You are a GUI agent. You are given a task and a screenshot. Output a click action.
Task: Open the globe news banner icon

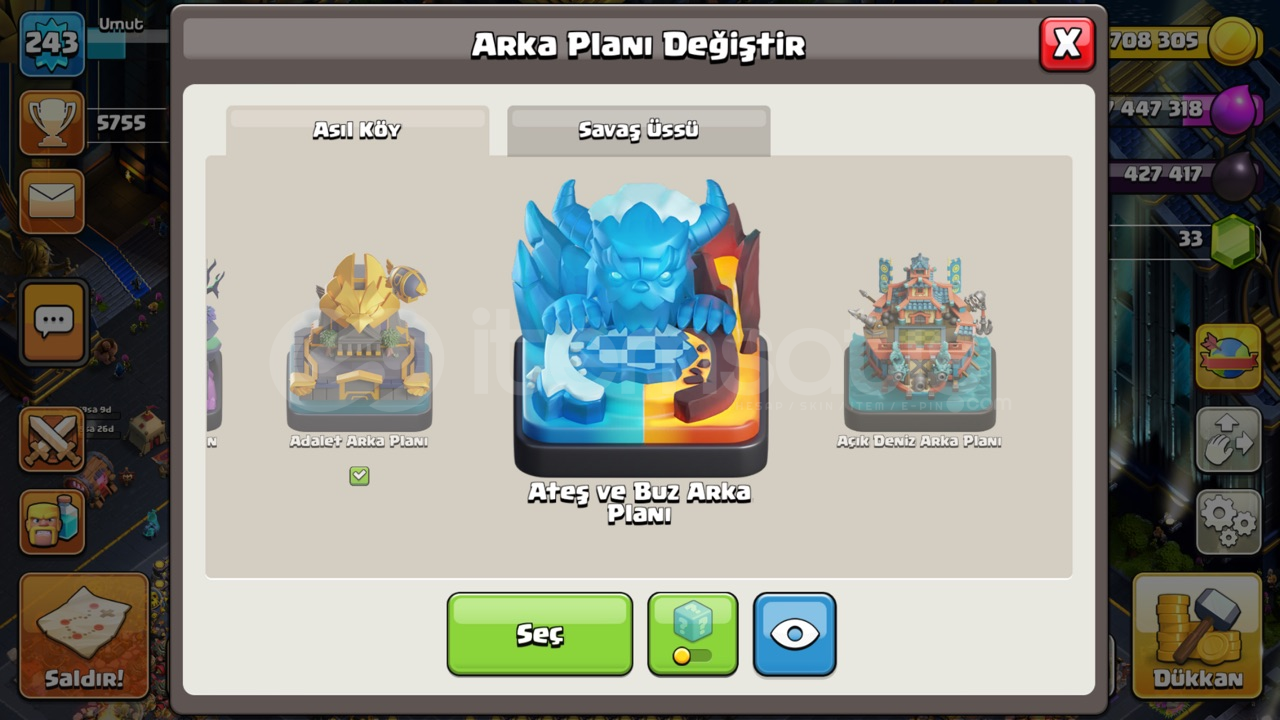tap(1228, 356)
